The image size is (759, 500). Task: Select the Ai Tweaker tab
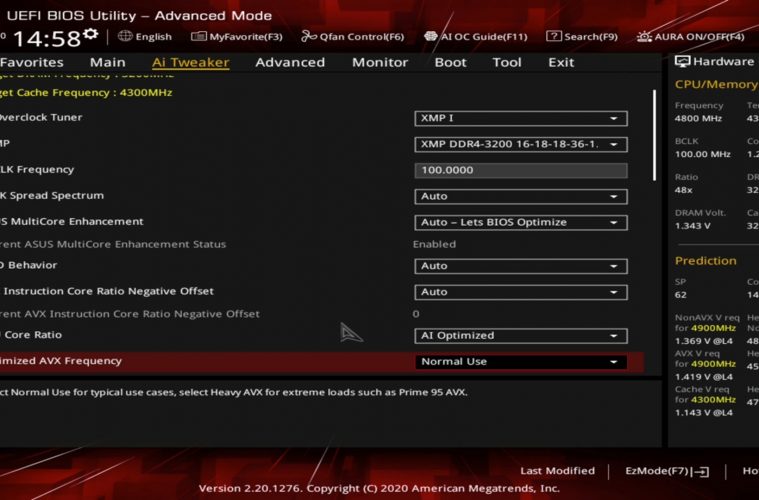[190, 62]
